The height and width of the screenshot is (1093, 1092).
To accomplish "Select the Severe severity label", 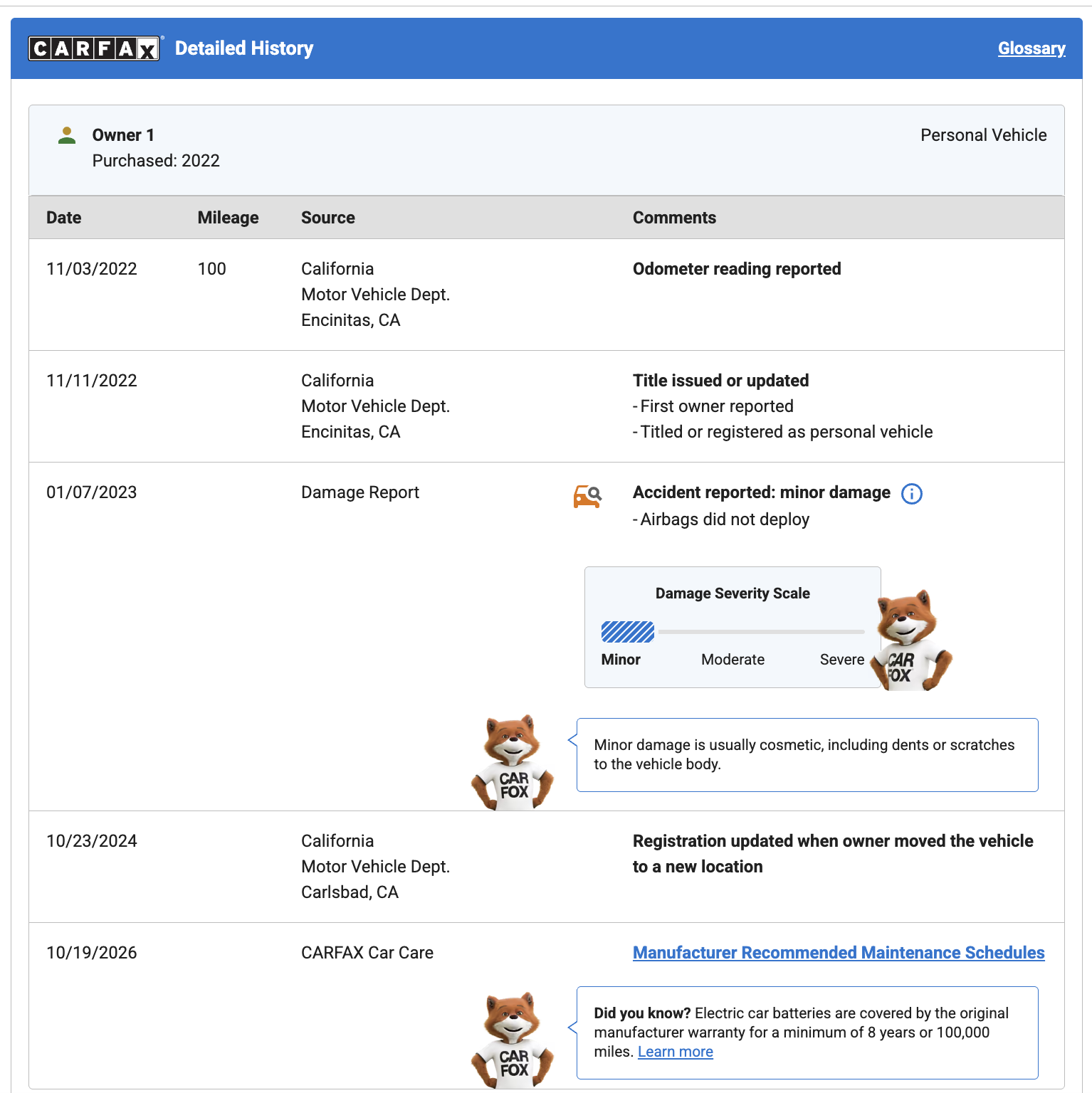I will coord(842,660).
